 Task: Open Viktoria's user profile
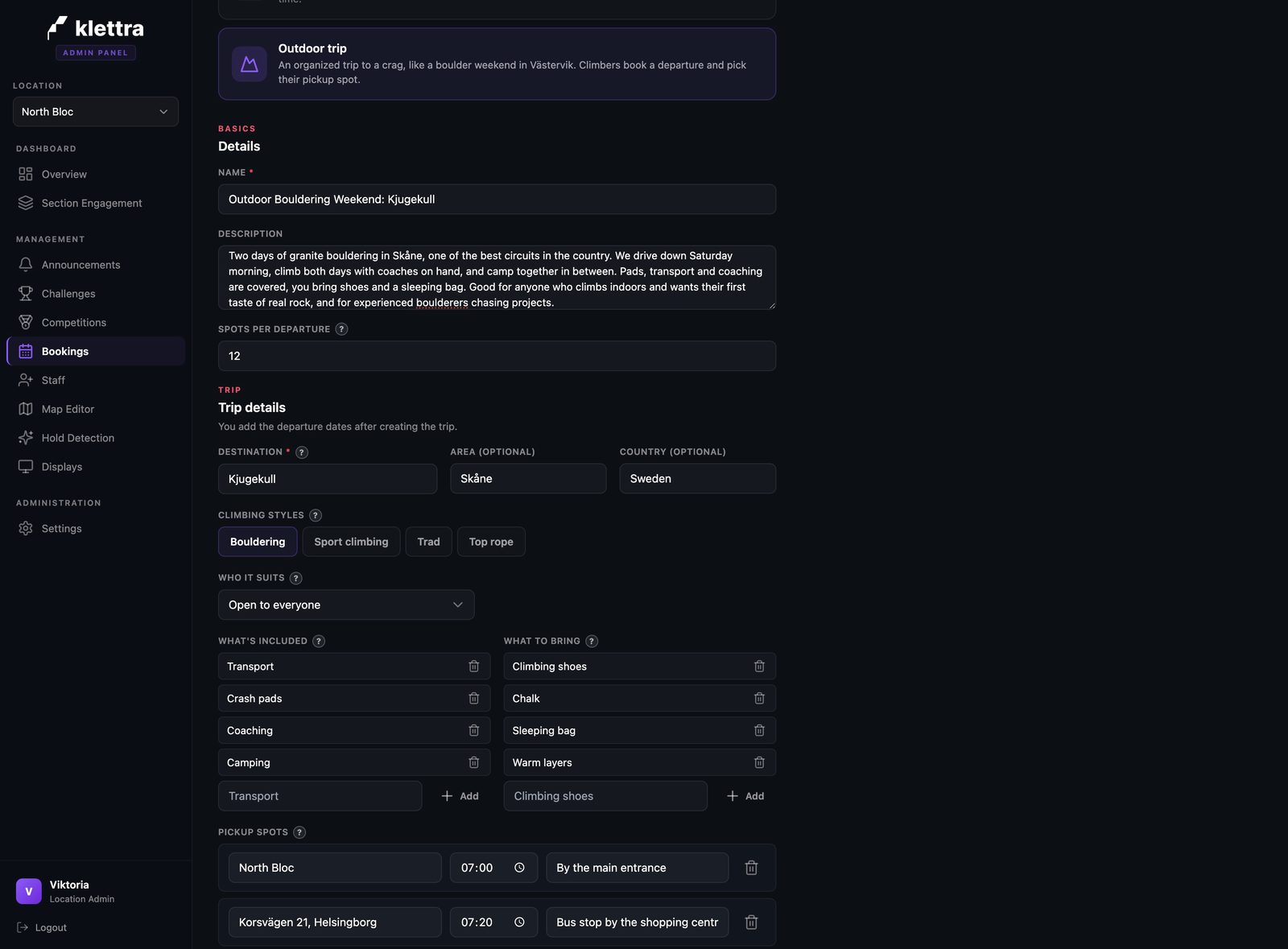pyautogui.click(x=66, y=891)
